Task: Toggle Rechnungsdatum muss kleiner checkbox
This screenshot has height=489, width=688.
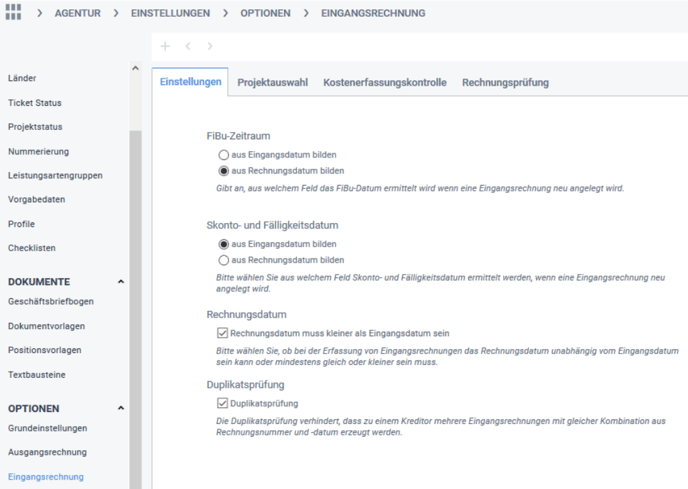Action: click(x=223, y=332)
